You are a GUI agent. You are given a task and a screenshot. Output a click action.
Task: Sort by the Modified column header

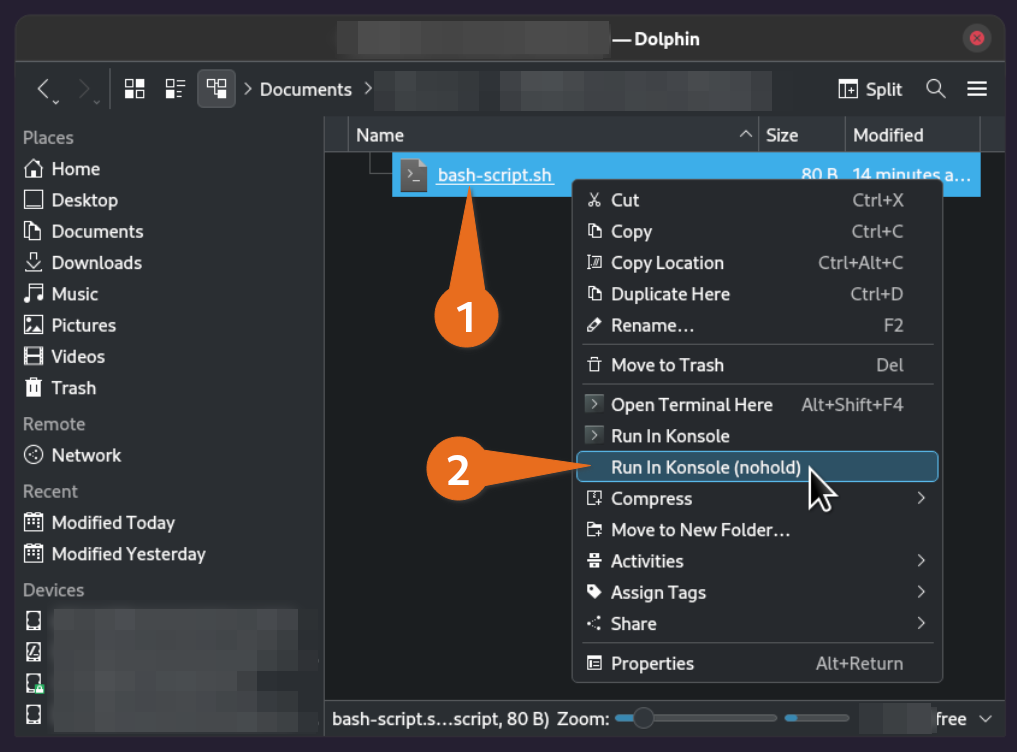[x=913, y=135]
